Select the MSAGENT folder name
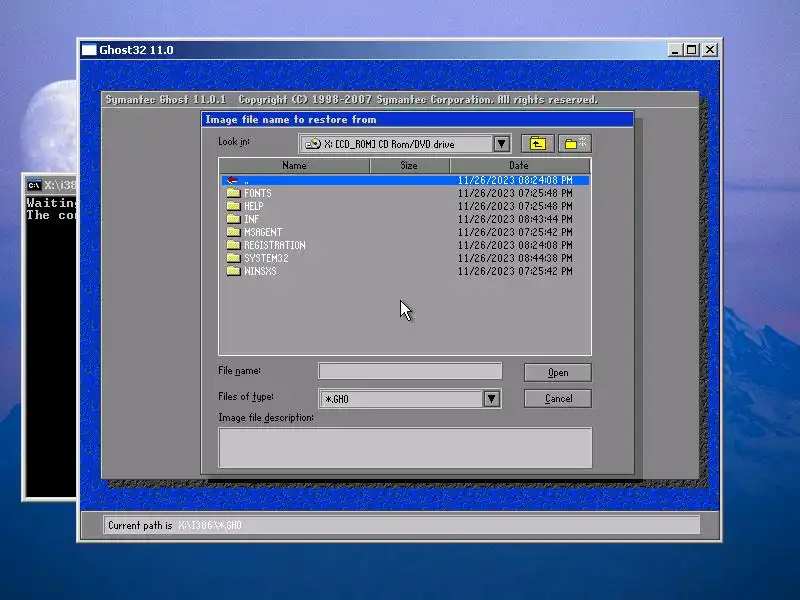The width and height of the screenshot is (800, 600). 263,232
